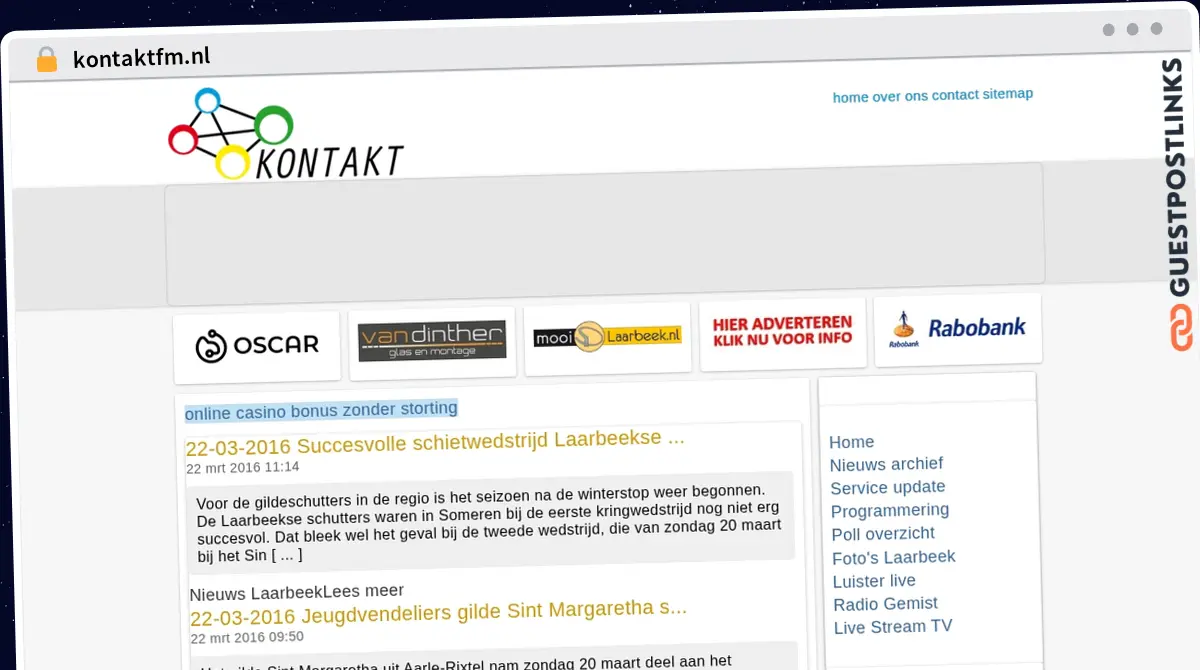
Task: Click the online casino bonus zonder storting link
Action: tap(321, 410)
